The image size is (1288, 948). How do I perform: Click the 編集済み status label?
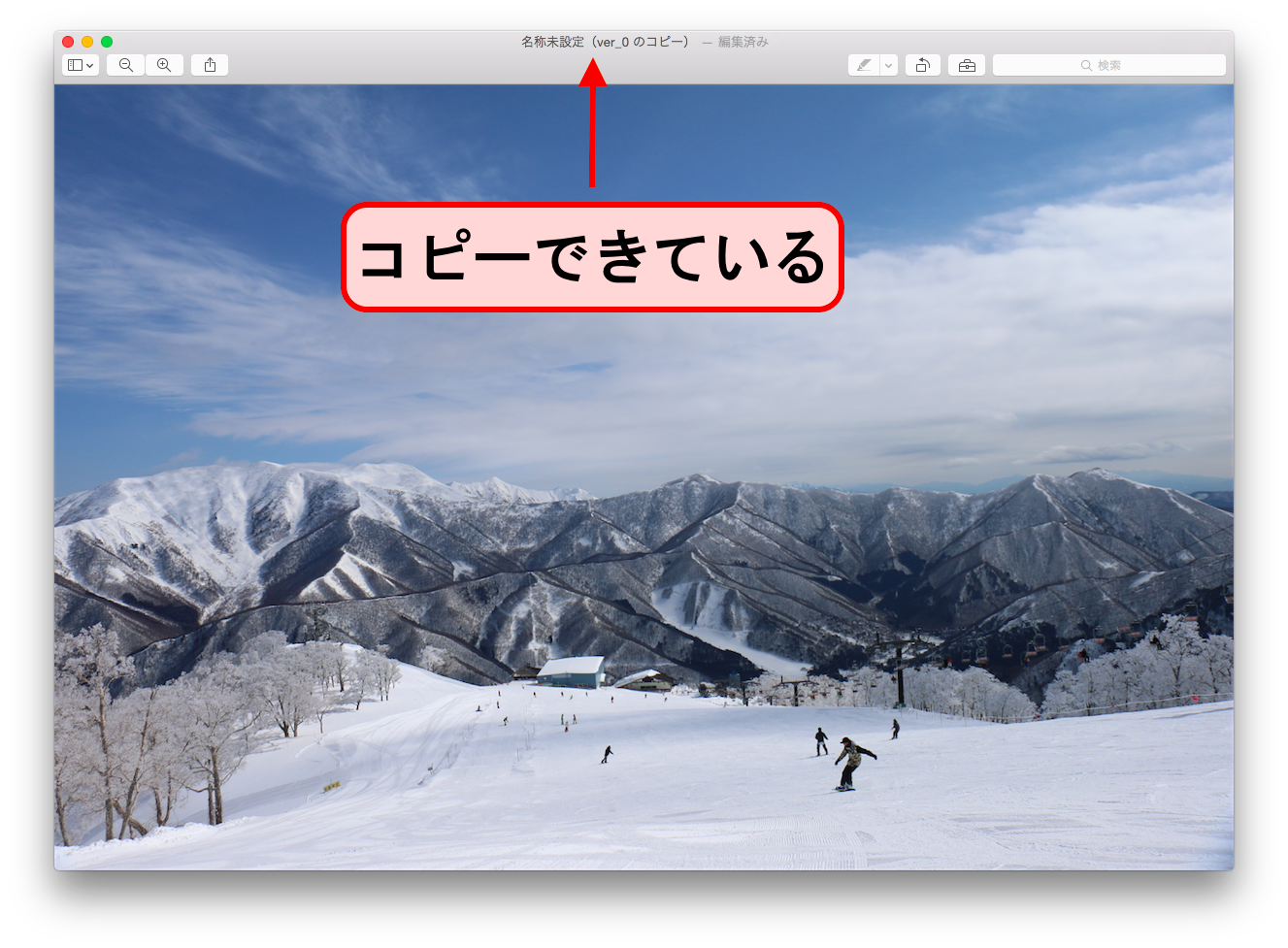pos(743,42)
